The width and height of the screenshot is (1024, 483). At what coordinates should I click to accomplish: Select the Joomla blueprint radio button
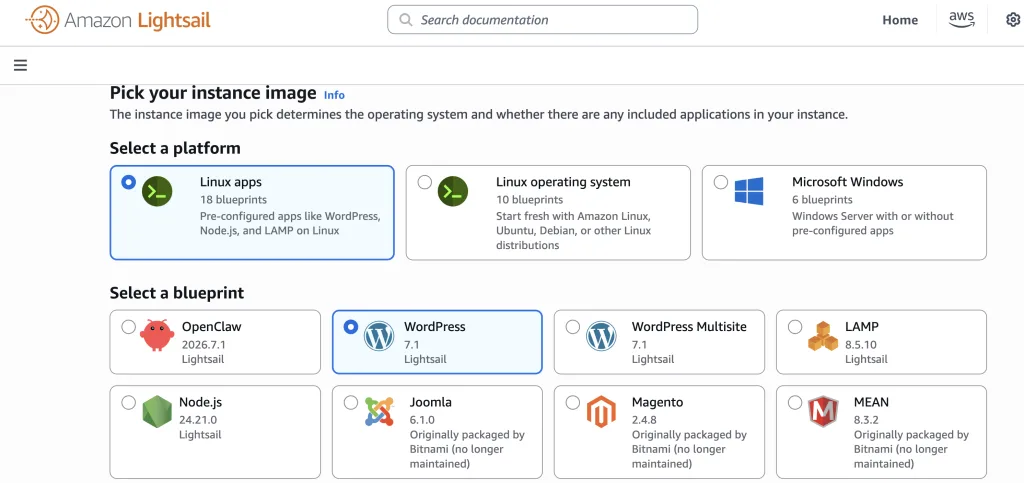point(351,402)
